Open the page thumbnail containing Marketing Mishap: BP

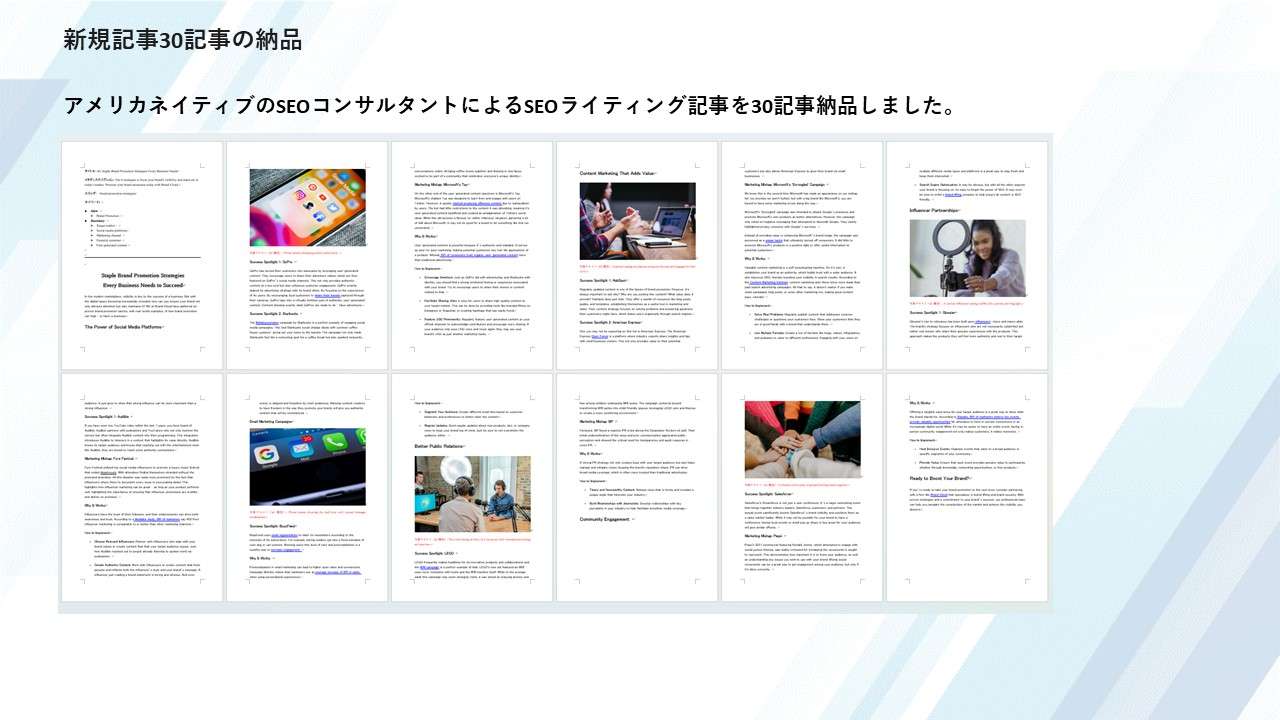pos(636,487)
